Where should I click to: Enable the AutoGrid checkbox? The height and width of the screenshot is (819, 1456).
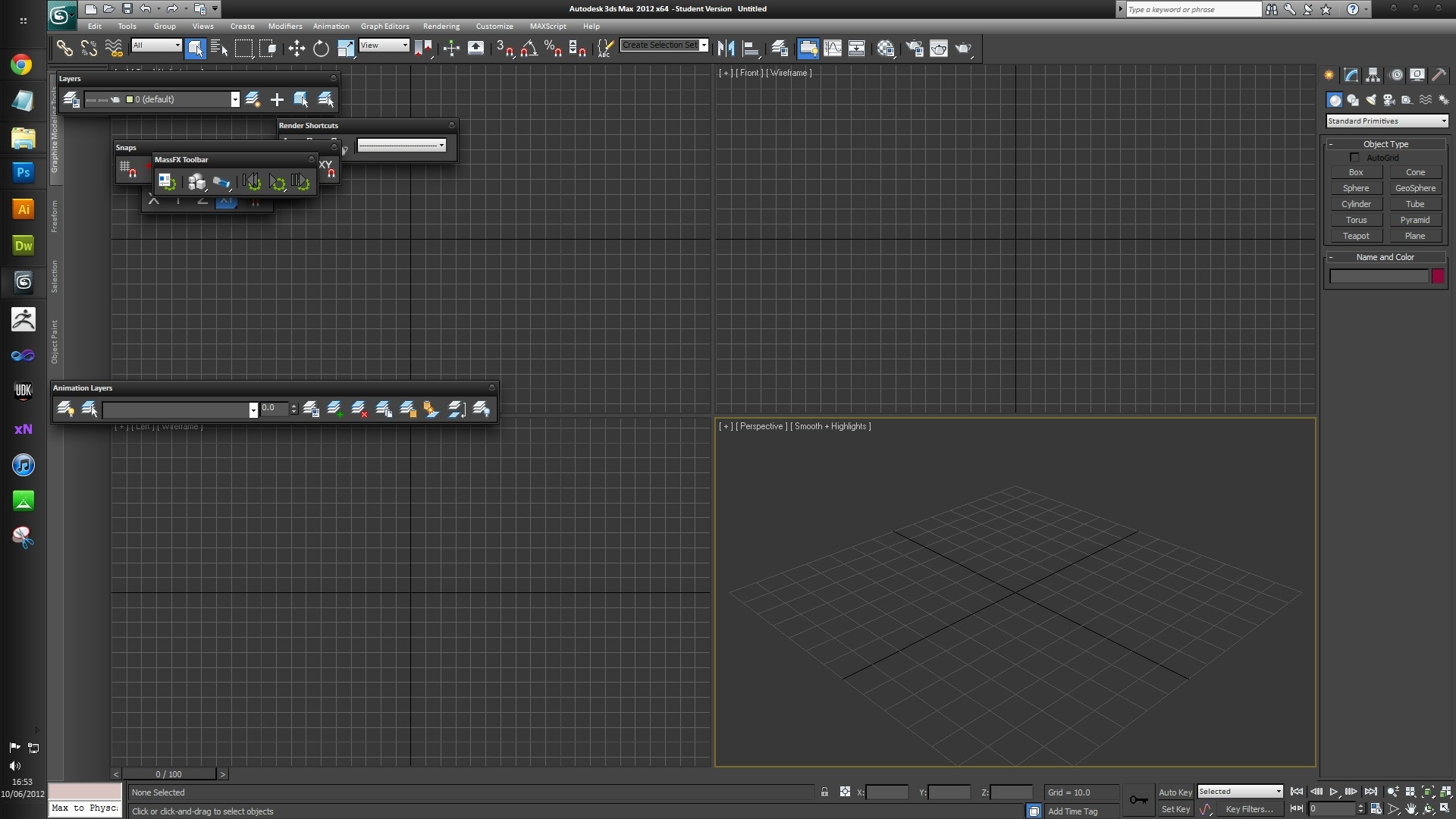click(1354, 158)
